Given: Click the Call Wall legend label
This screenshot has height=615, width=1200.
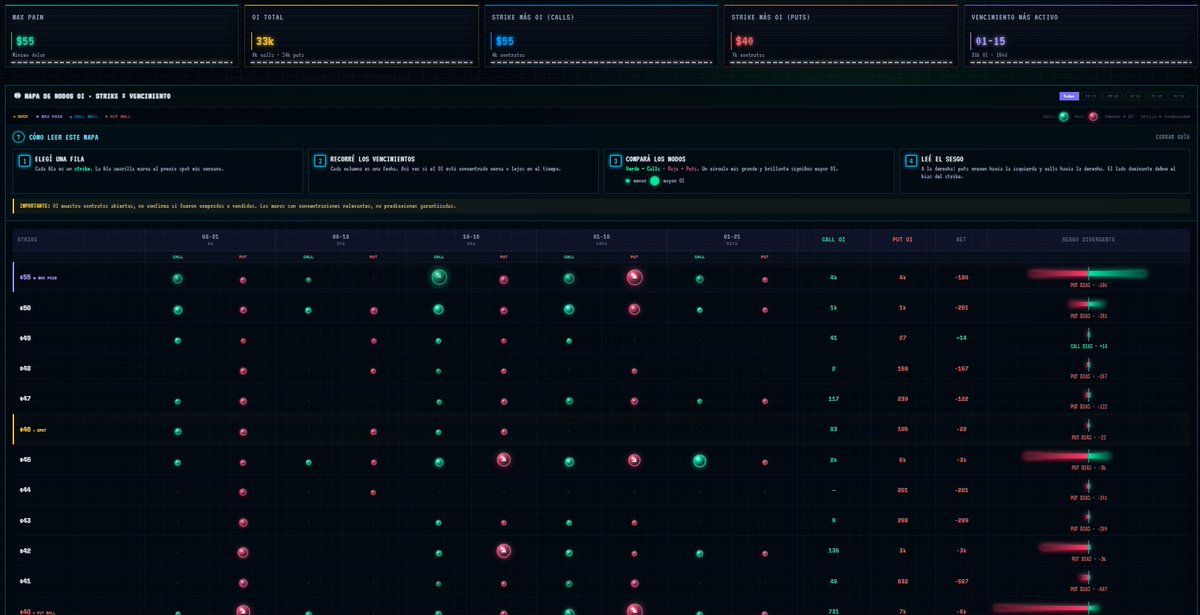Looking at the screenshot, I should 84,116.
